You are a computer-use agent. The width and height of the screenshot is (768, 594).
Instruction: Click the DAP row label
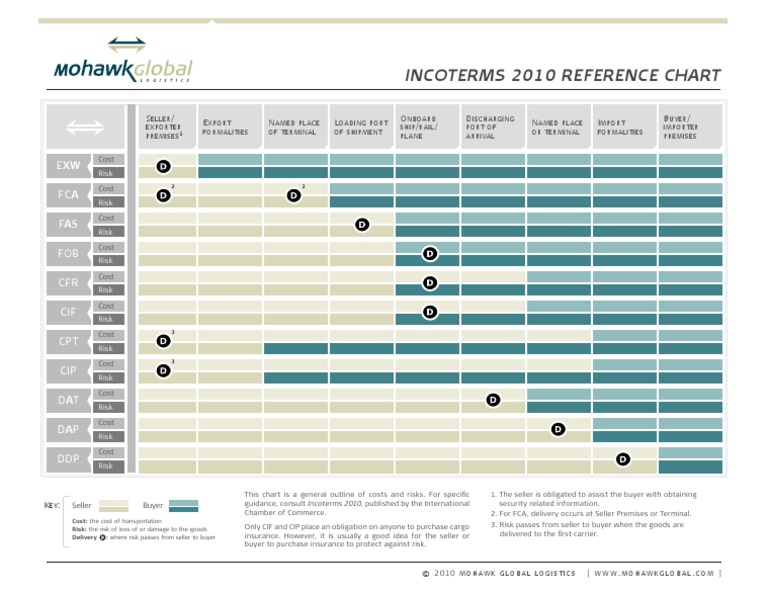69,429
